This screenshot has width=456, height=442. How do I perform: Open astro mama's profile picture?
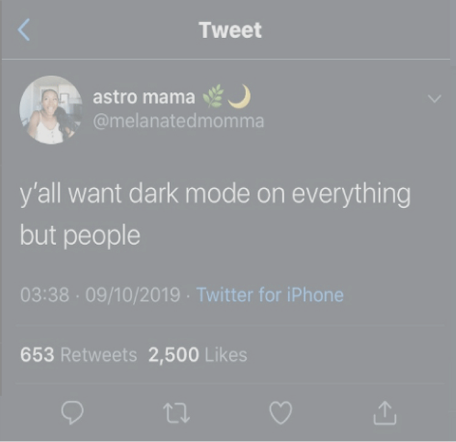[51, 110]
